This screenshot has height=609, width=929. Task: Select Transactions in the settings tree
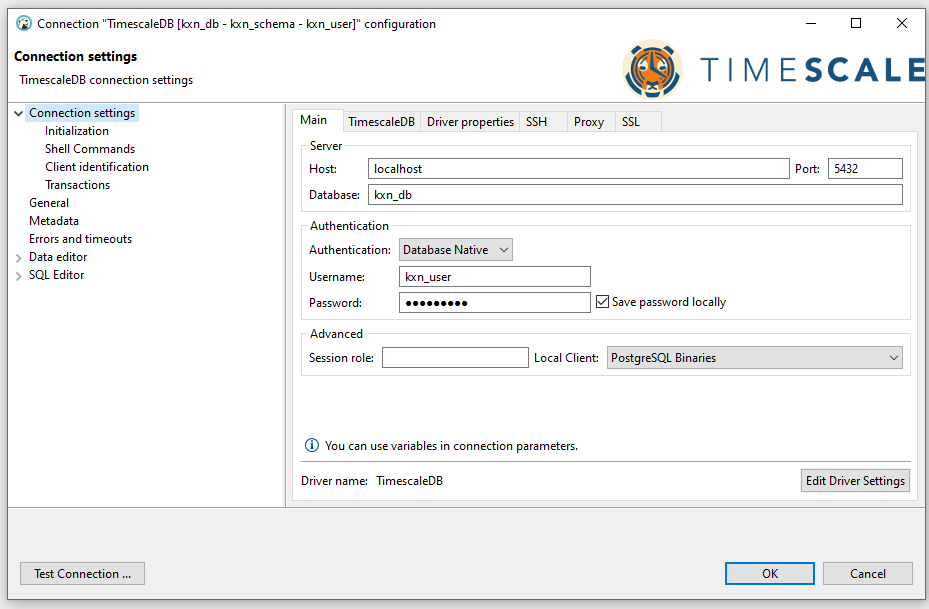tap(78, 185)
